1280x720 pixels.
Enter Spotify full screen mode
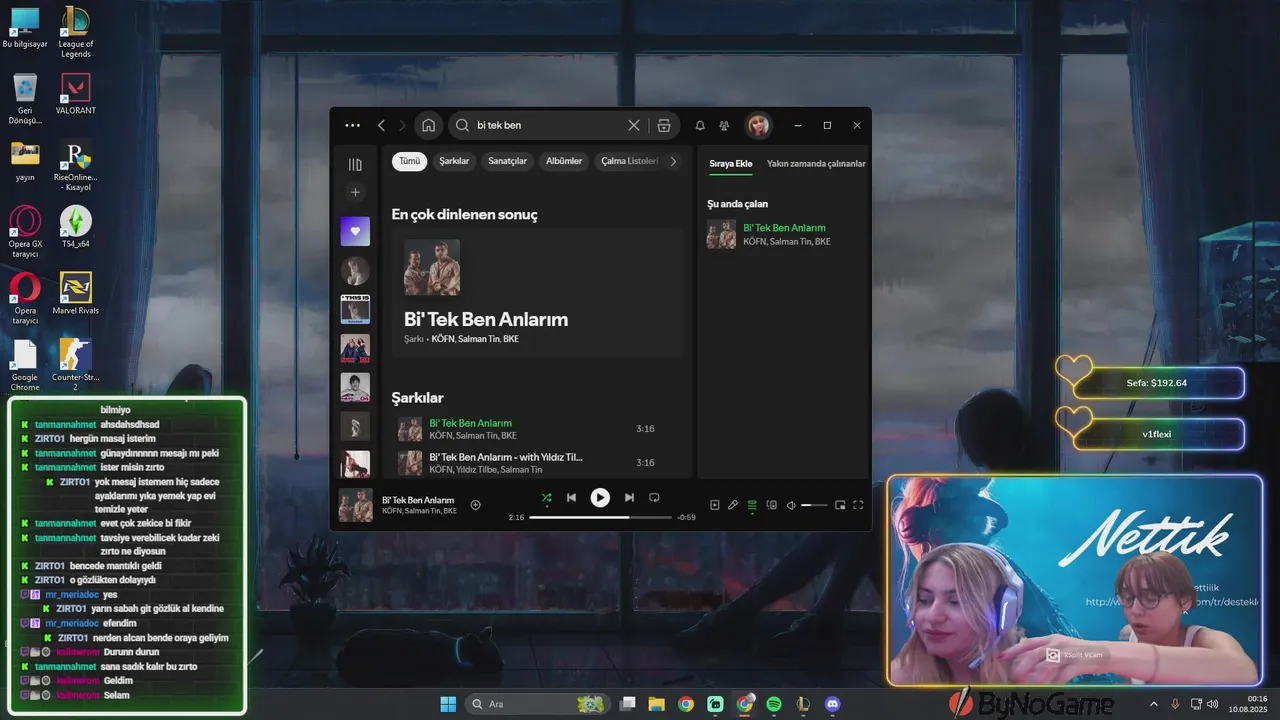(x=858, y=505)
